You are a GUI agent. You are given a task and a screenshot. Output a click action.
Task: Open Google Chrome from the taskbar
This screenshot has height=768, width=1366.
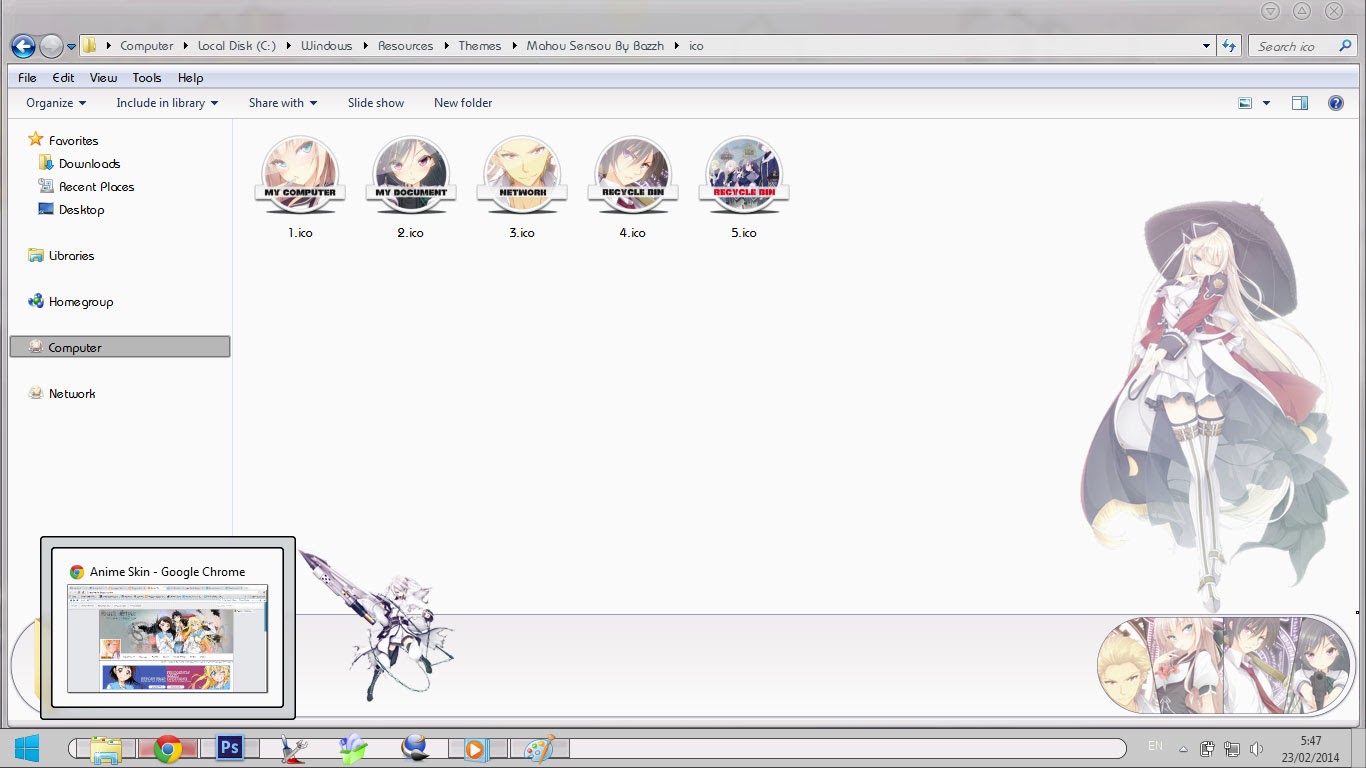167,749
